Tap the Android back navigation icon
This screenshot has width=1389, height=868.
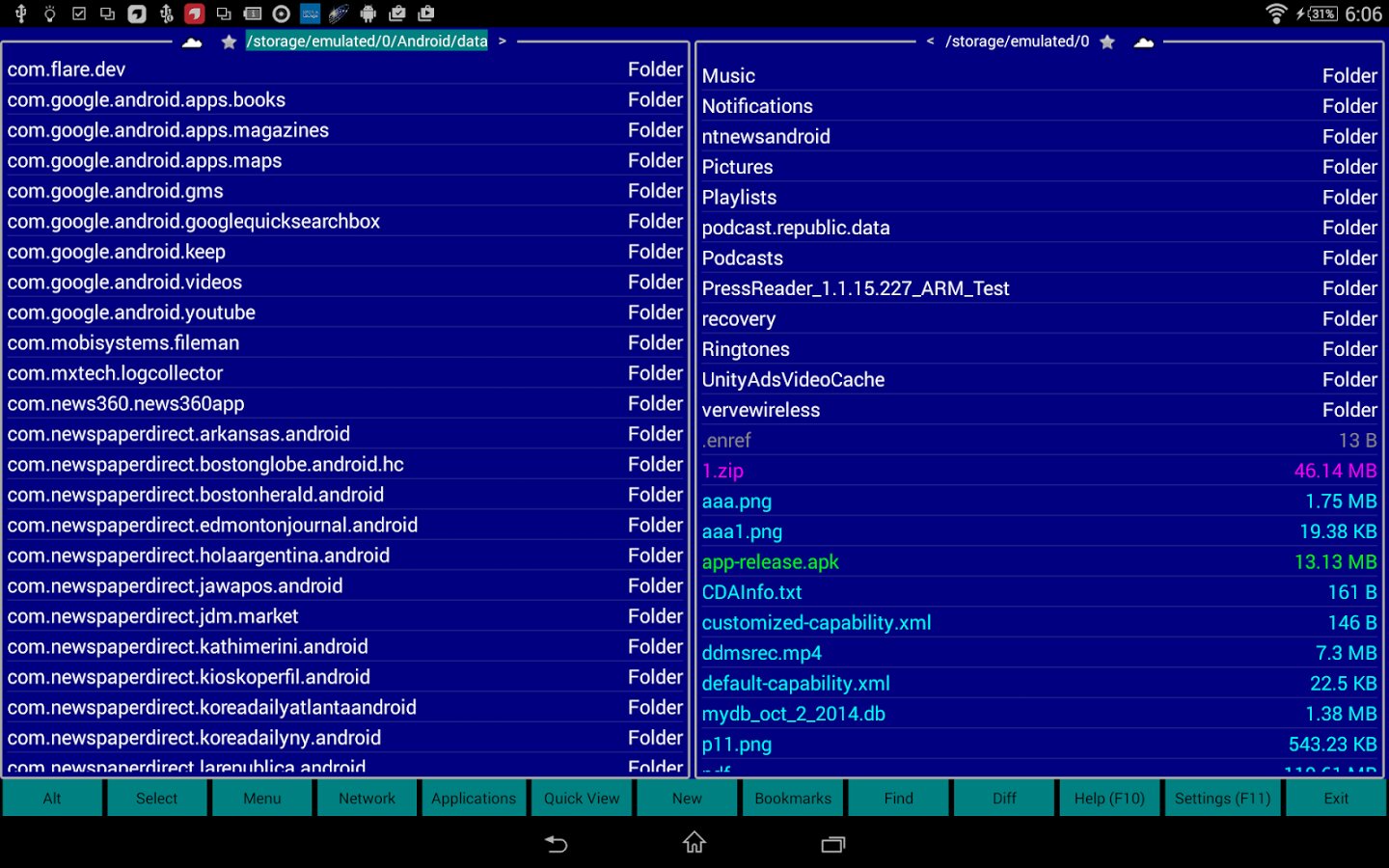(557, 844)
